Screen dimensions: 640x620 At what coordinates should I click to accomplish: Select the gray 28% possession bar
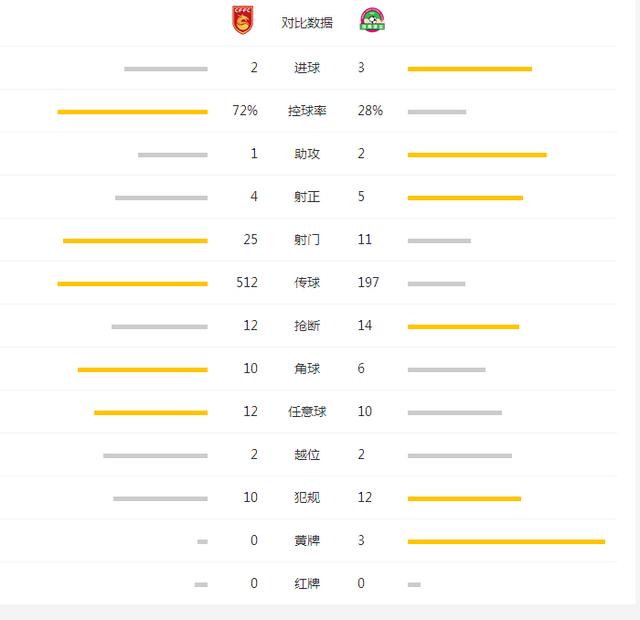point(437,112)
